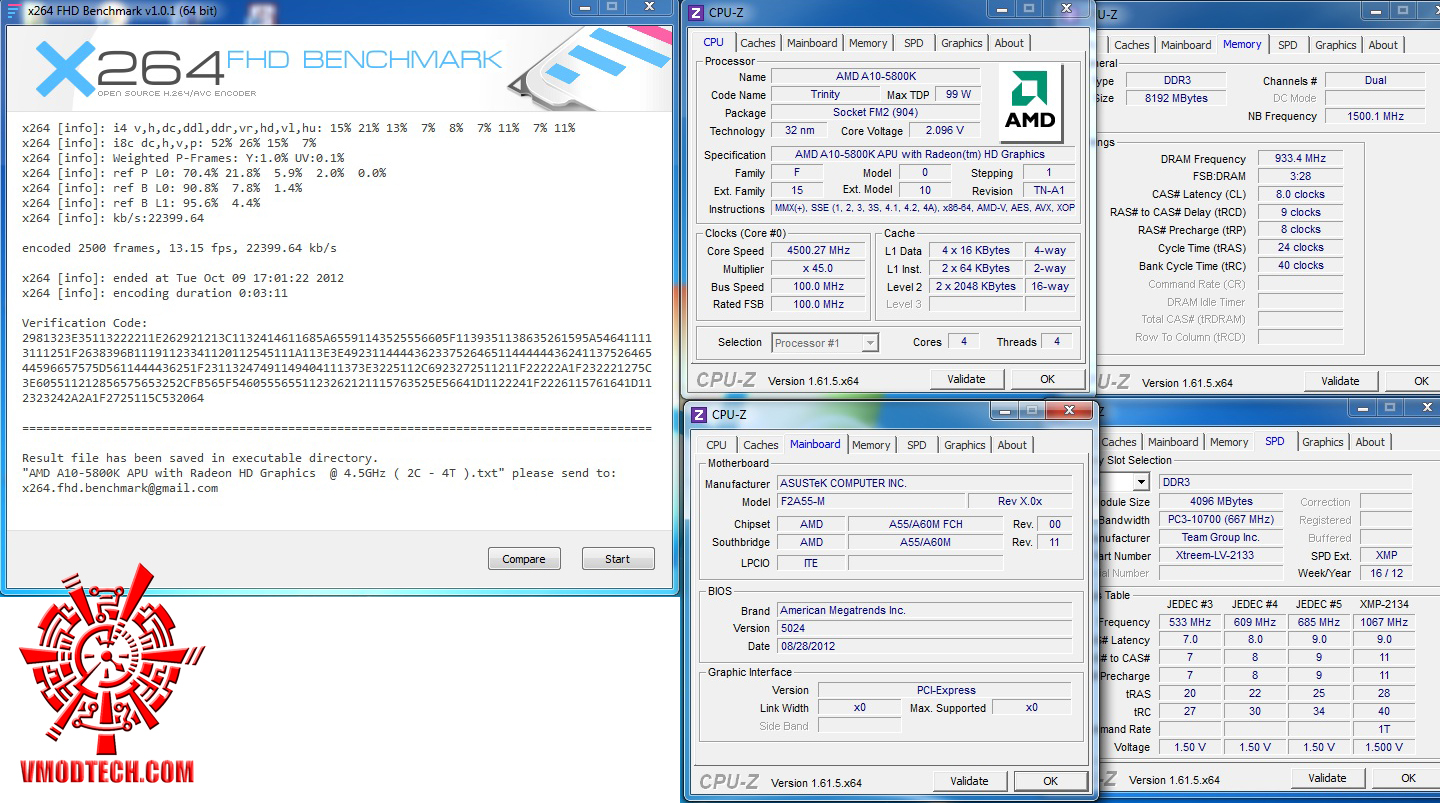Image resolution: width=1440 pixels, height=803 pixels.
Task: Click Validate in the Mainboard window
Action: (x=969, y=781)
